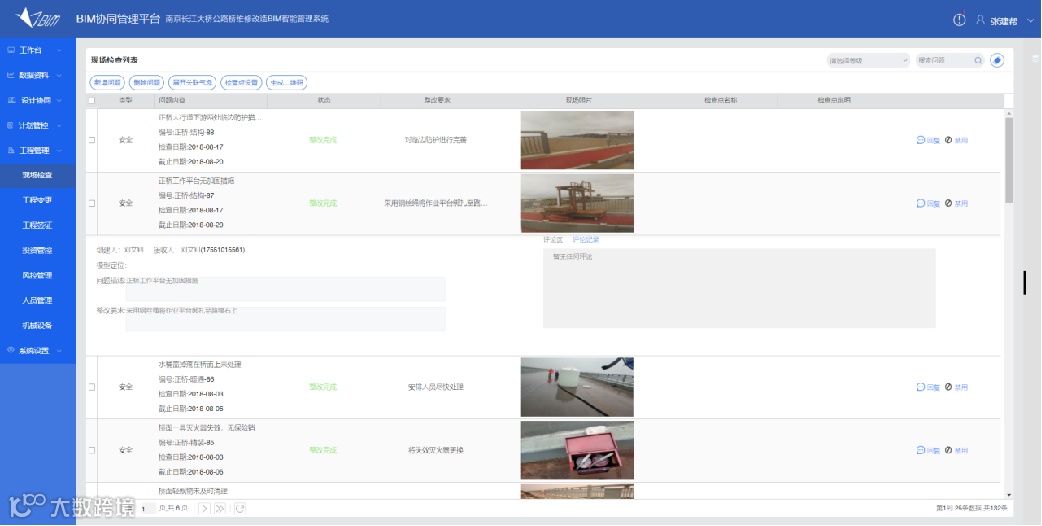The width and height of the screenshot is (1042, 526).
Task: Expand the 系统设置 sidebar chevron
Action: coord(59,351)
